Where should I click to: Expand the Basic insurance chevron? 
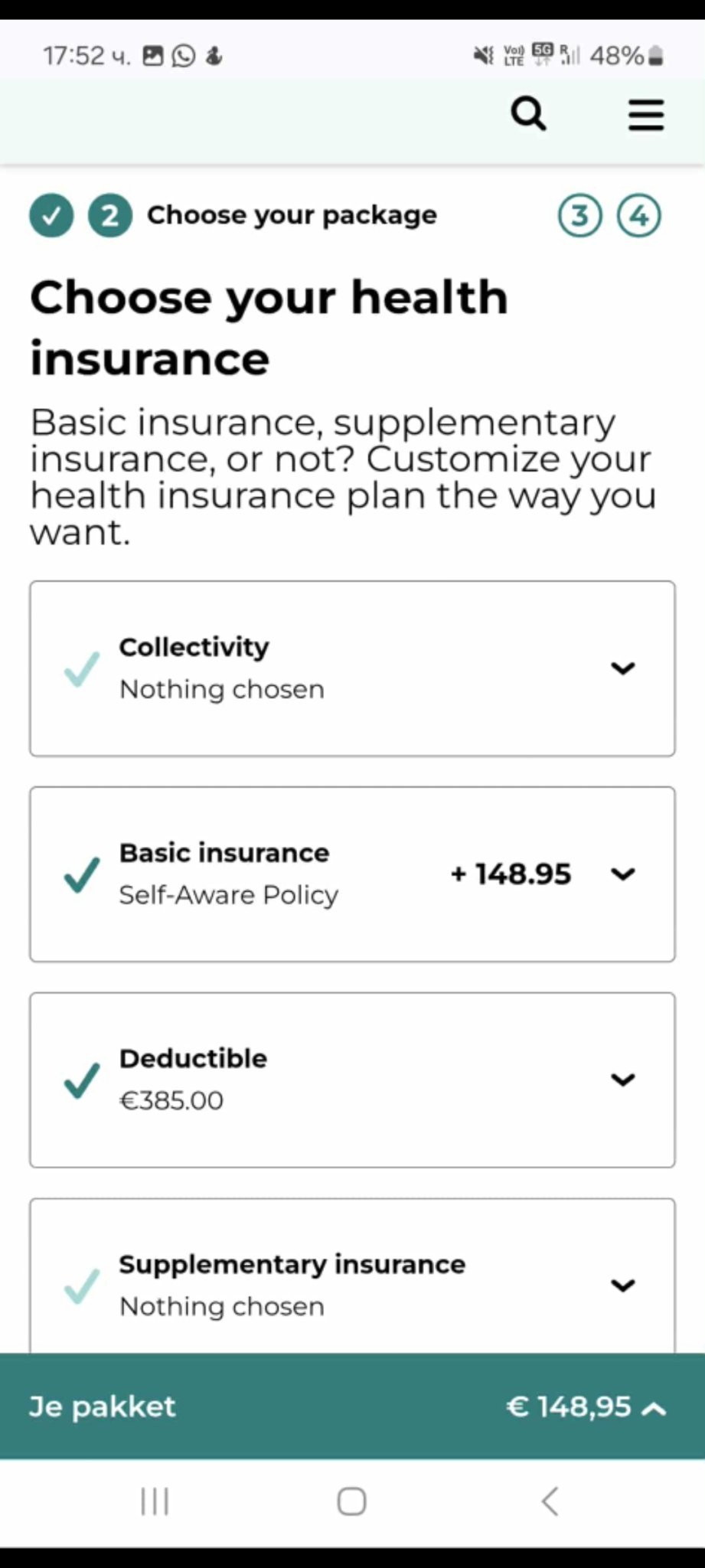click(623, 874)
